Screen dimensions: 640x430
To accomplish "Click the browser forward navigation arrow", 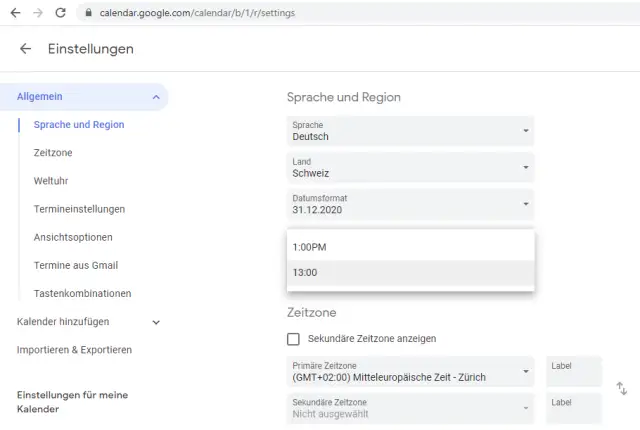I will pos(38,14).
